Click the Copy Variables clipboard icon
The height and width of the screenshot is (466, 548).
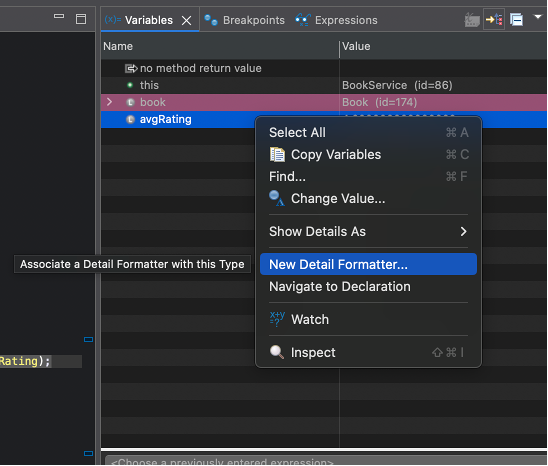277,155
